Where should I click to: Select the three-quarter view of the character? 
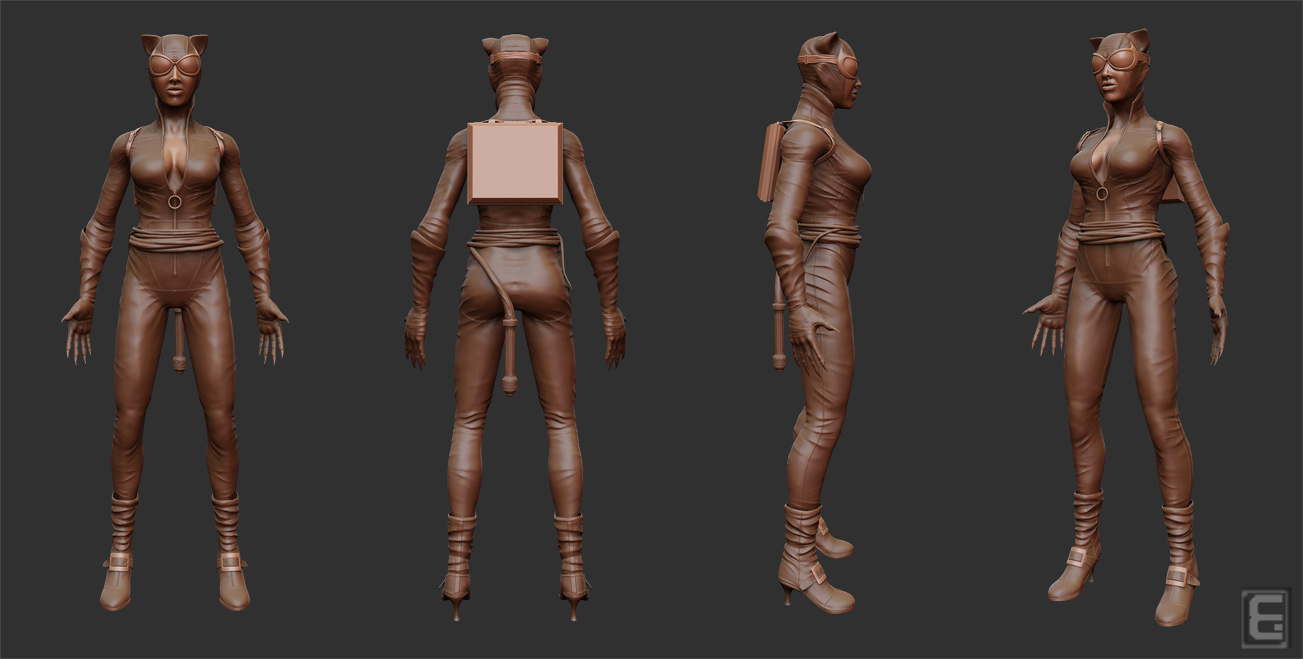(1127, 327)
